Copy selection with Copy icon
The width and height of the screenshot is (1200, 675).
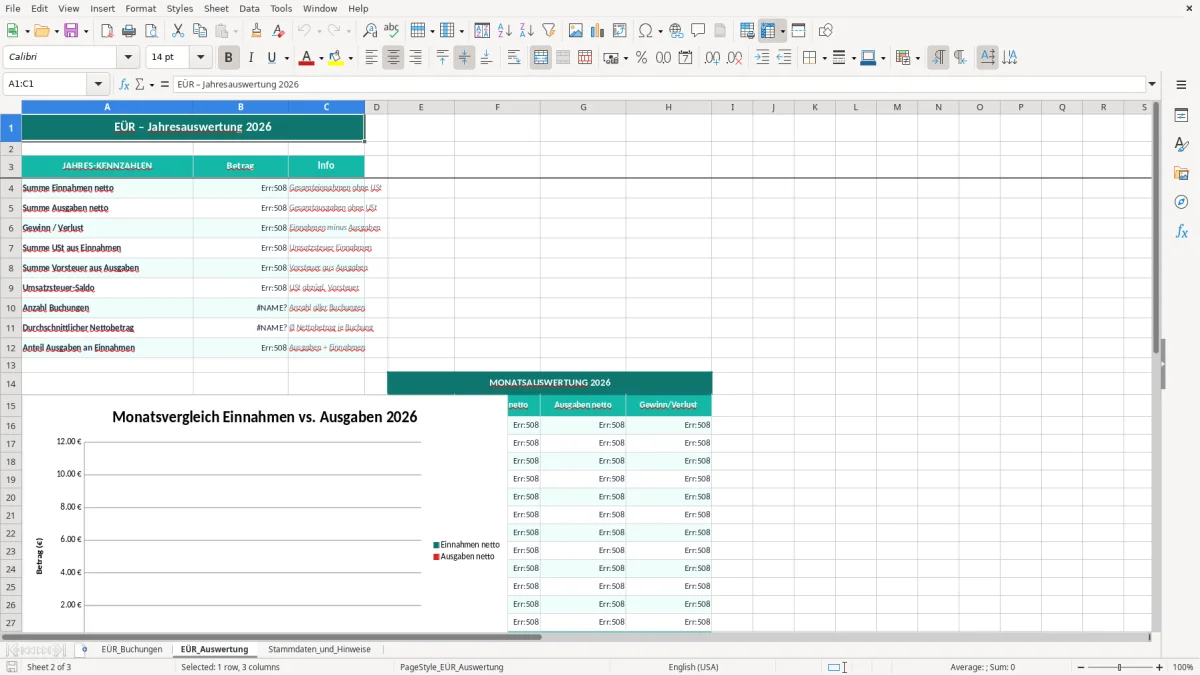pyautogui.click(x=200, y=31)
